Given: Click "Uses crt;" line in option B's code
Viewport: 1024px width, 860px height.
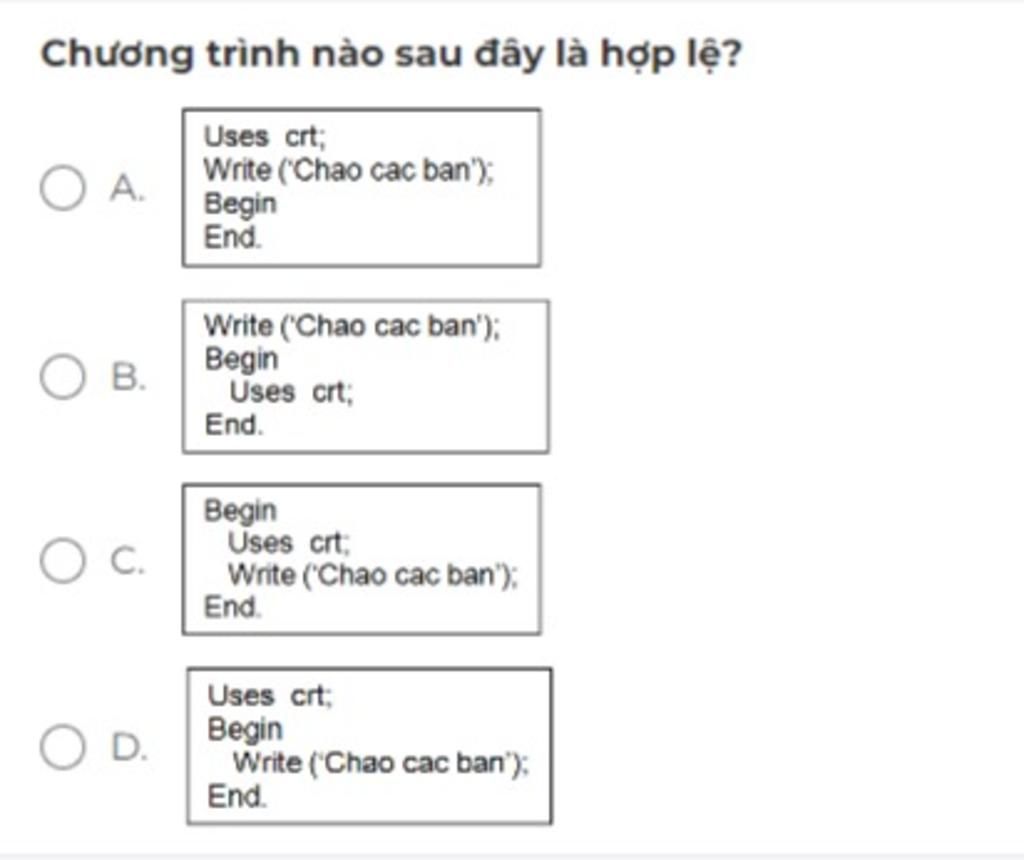Looking at the screenshot, I should tap(291, 392).
